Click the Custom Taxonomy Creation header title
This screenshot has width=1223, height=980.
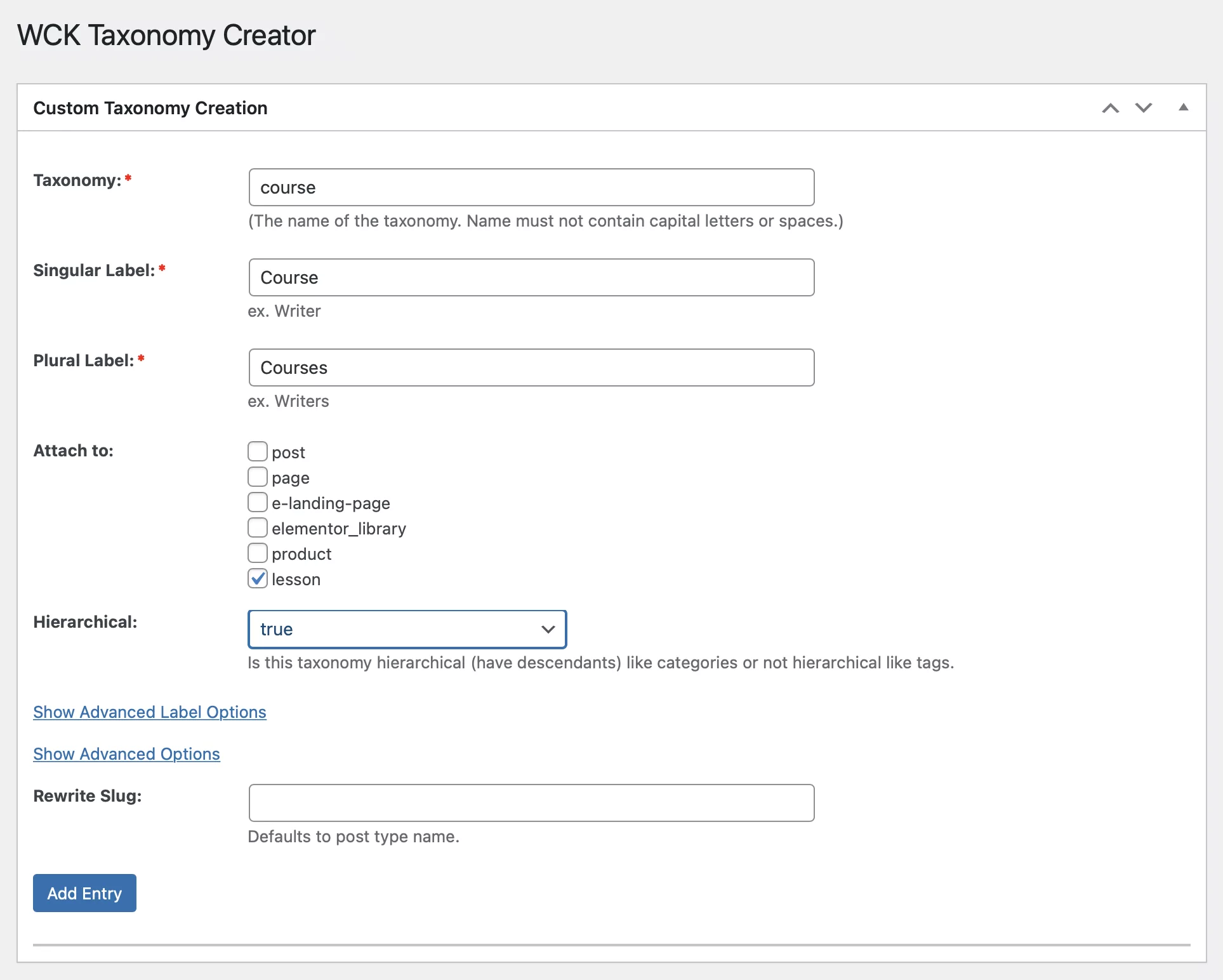(150, 108)
